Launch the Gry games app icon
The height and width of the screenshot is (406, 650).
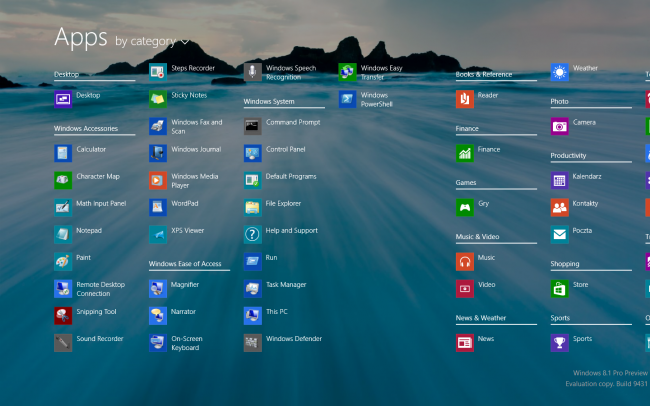(x=465, y=207)
